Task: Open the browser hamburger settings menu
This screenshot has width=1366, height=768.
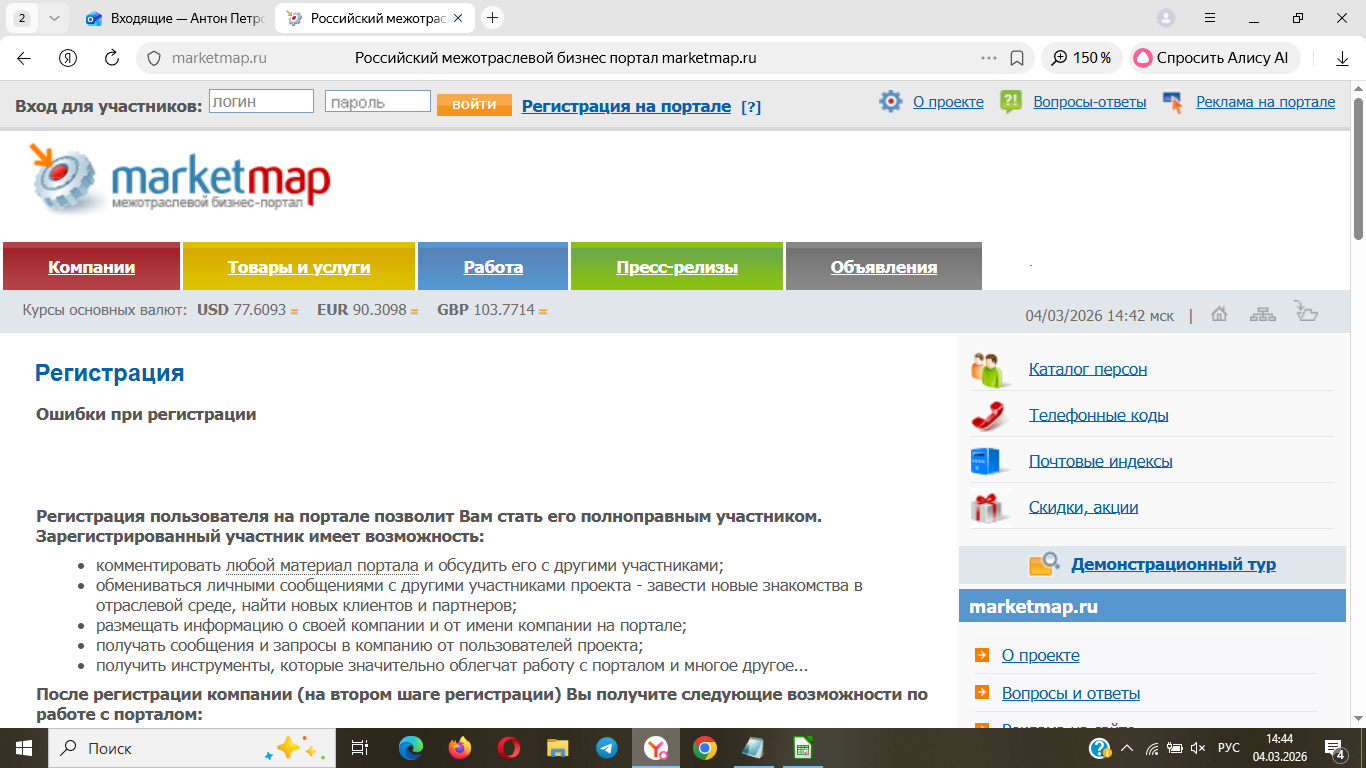Action: (x=1210, y=18)
